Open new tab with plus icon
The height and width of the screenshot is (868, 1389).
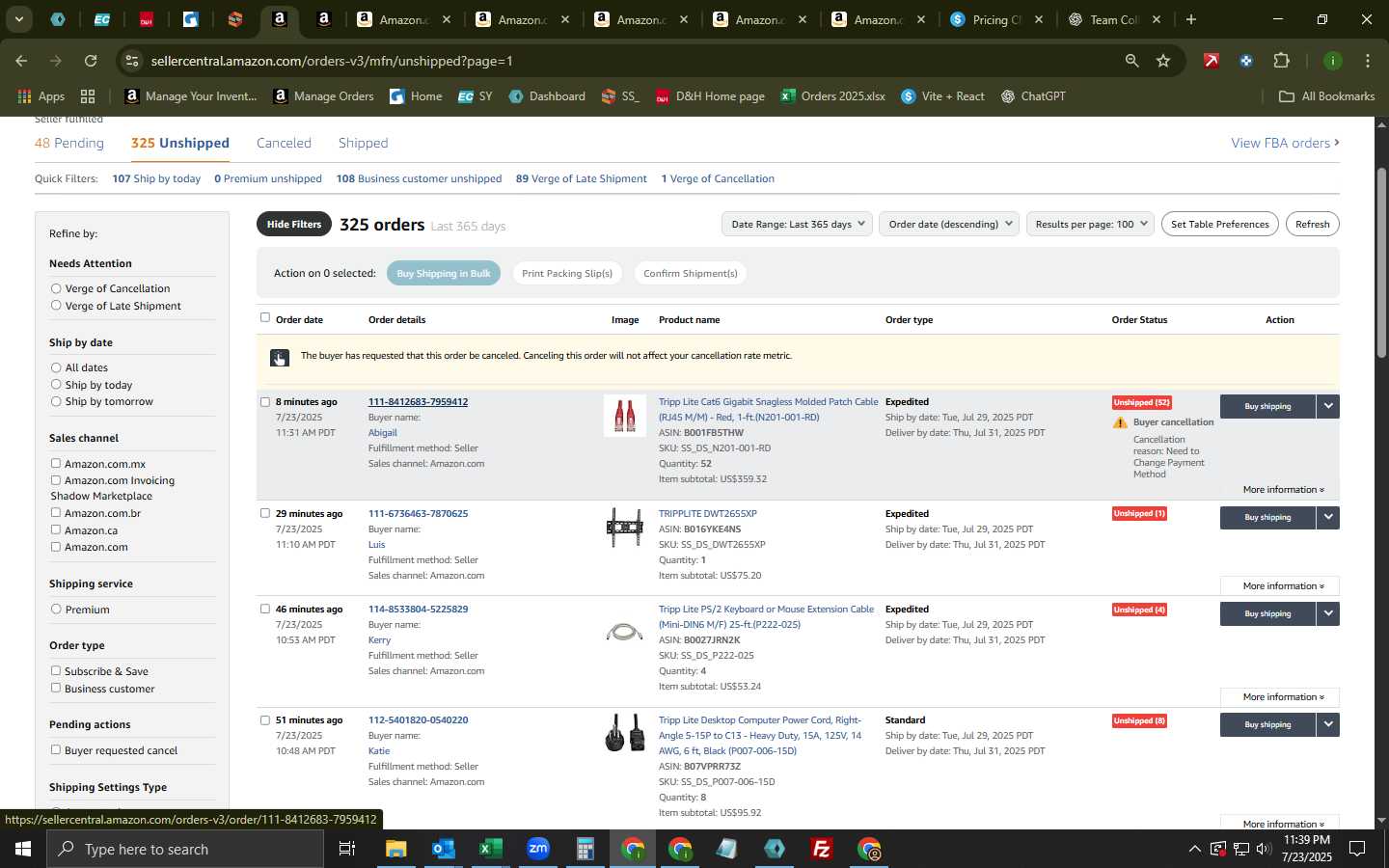[1191, 19]
